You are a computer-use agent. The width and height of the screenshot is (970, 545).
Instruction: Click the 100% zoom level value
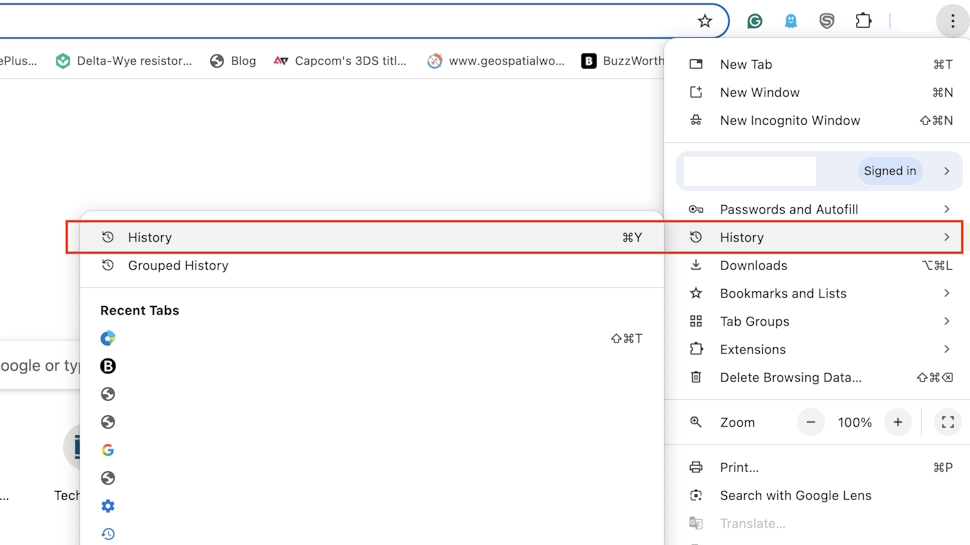[x=854, y=423]
